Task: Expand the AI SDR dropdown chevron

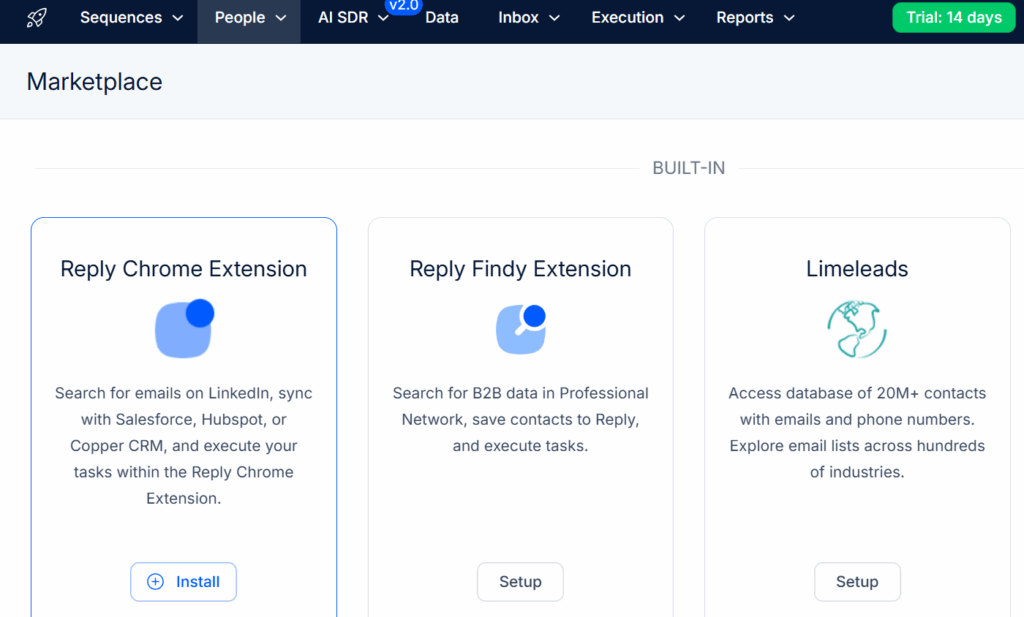Action: [383, 18]
